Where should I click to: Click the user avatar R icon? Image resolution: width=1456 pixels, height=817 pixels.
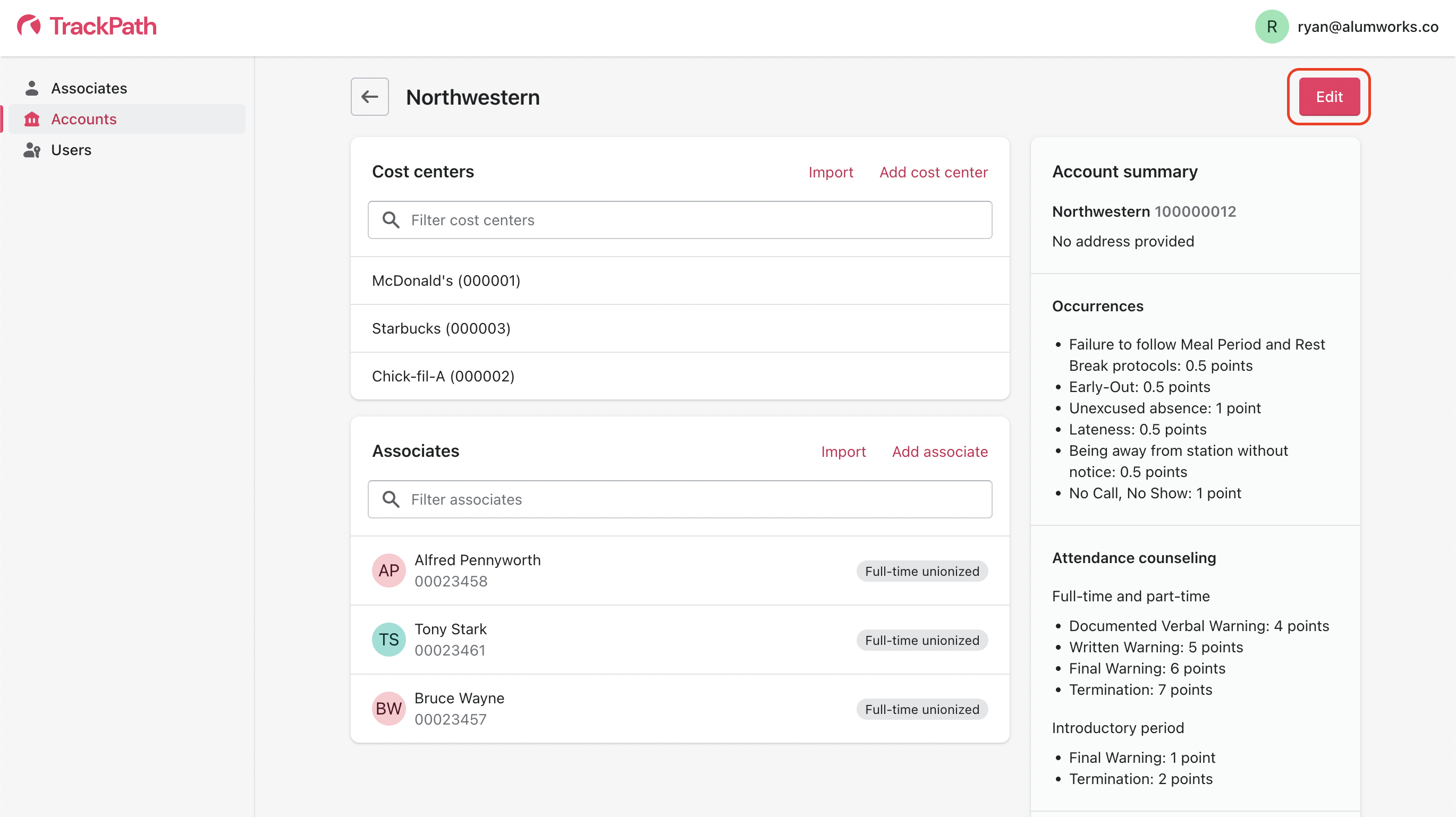(1271, 27)
